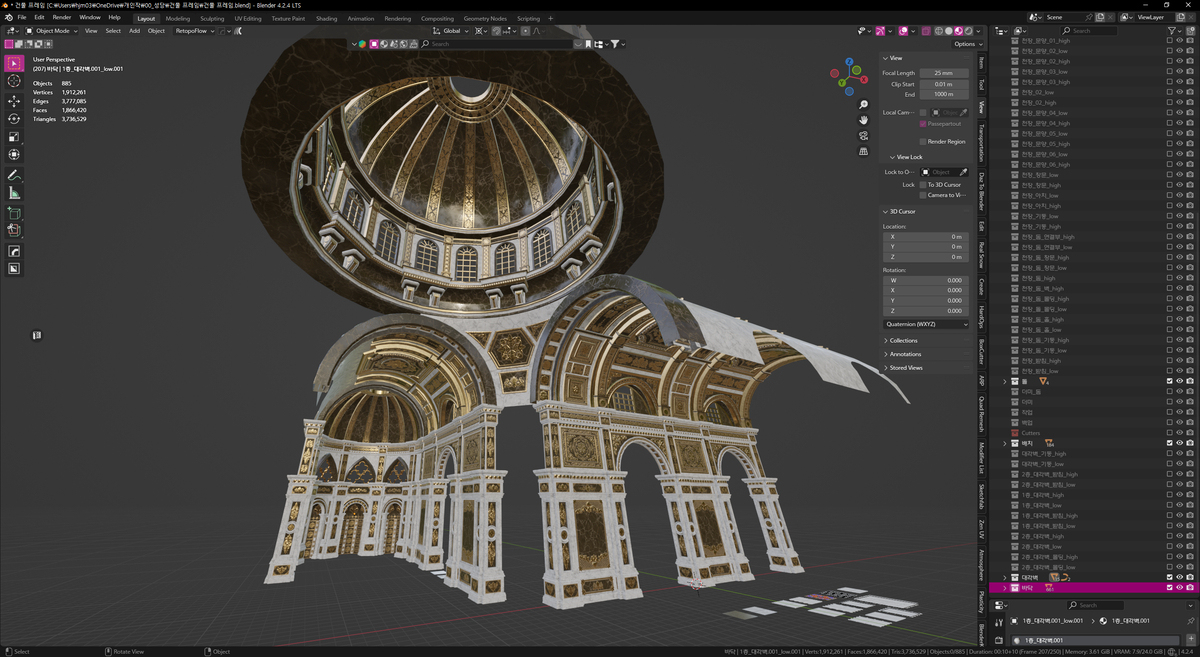
Task: Add new scene button beside Scene field
Action: pyautogui.click(x=1100, y=17)
